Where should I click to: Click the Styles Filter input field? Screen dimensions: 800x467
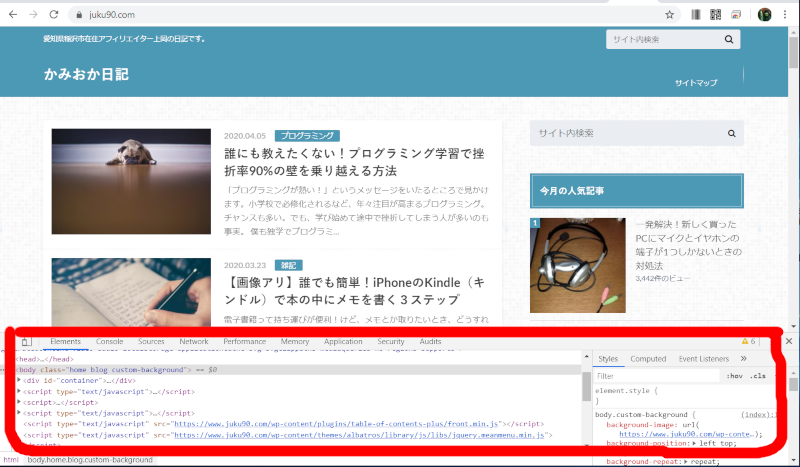tap(657, 376)
